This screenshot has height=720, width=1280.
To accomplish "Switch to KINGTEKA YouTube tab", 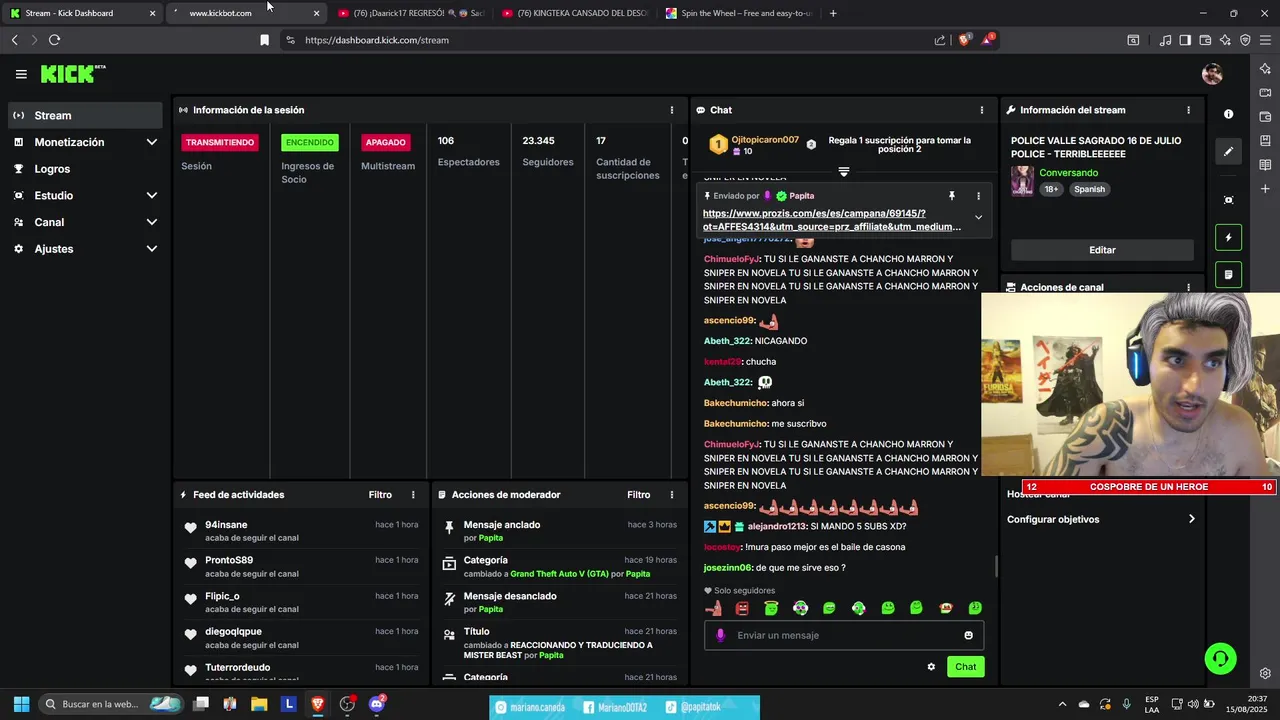I will pos(574,13).
